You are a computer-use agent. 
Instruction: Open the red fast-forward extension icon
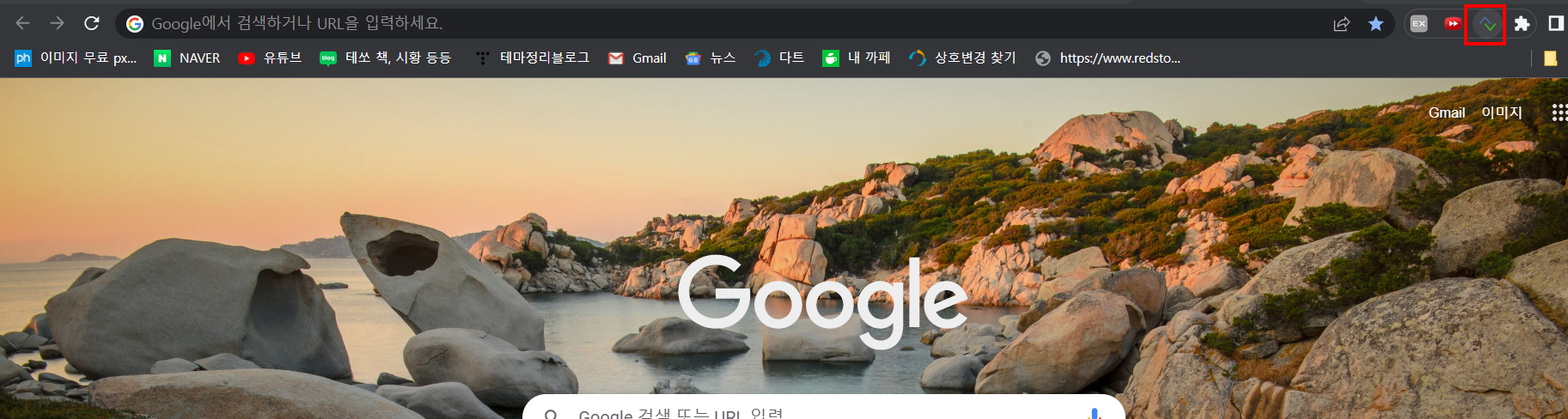(1452, 24)
